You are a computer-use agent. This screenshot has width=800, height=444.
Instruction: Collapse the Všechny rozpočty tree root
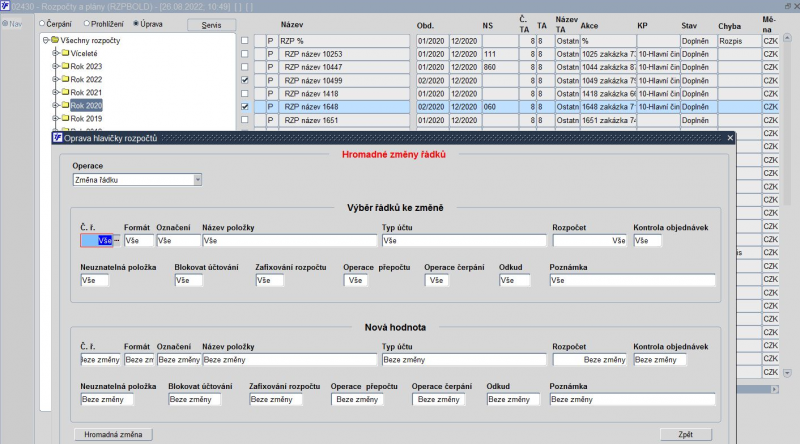tap(45, 40)
